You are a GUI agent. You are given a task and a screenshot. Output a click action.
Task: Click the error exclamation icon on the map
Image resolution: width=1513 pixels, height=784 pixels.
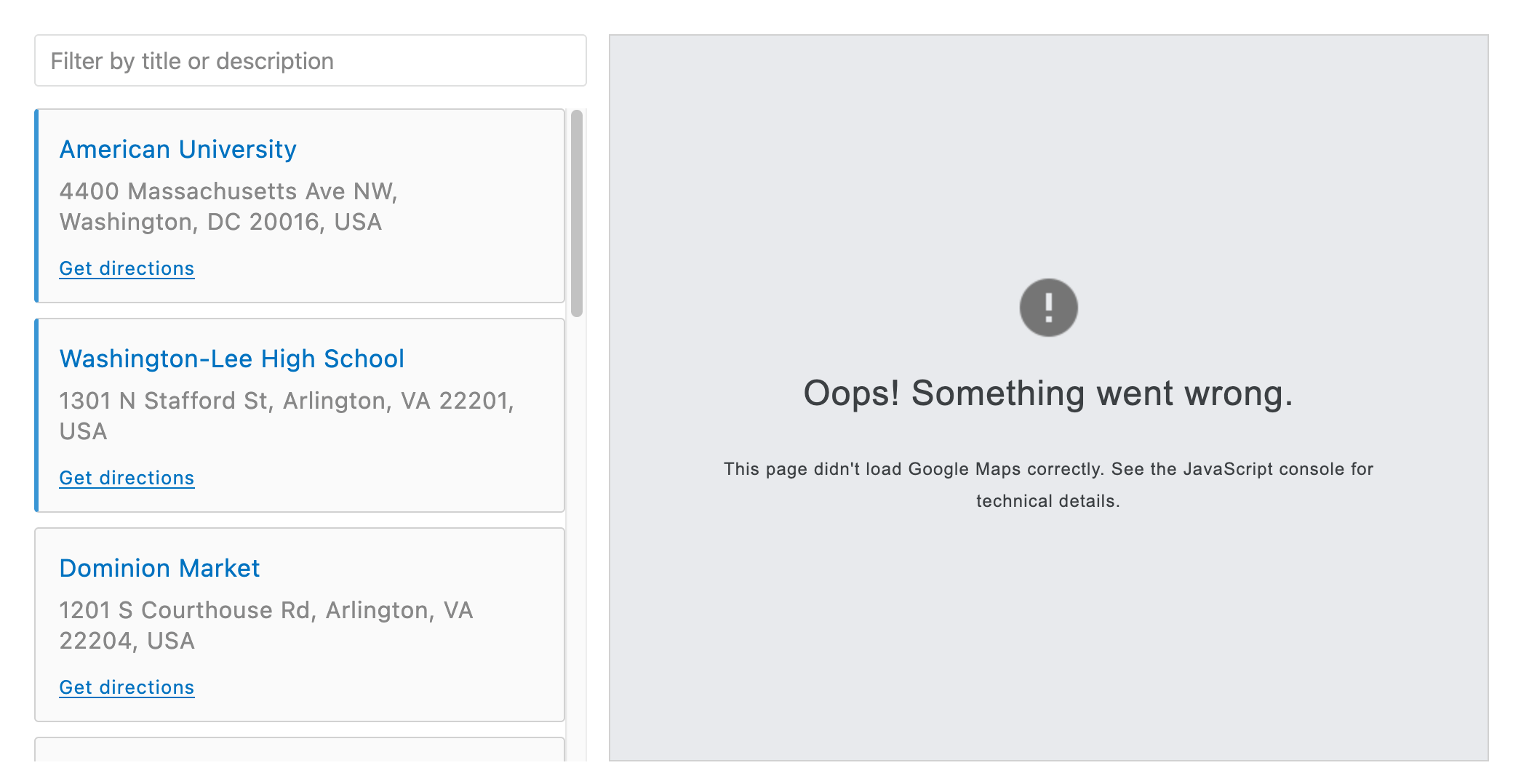[x=1047, y=307]
